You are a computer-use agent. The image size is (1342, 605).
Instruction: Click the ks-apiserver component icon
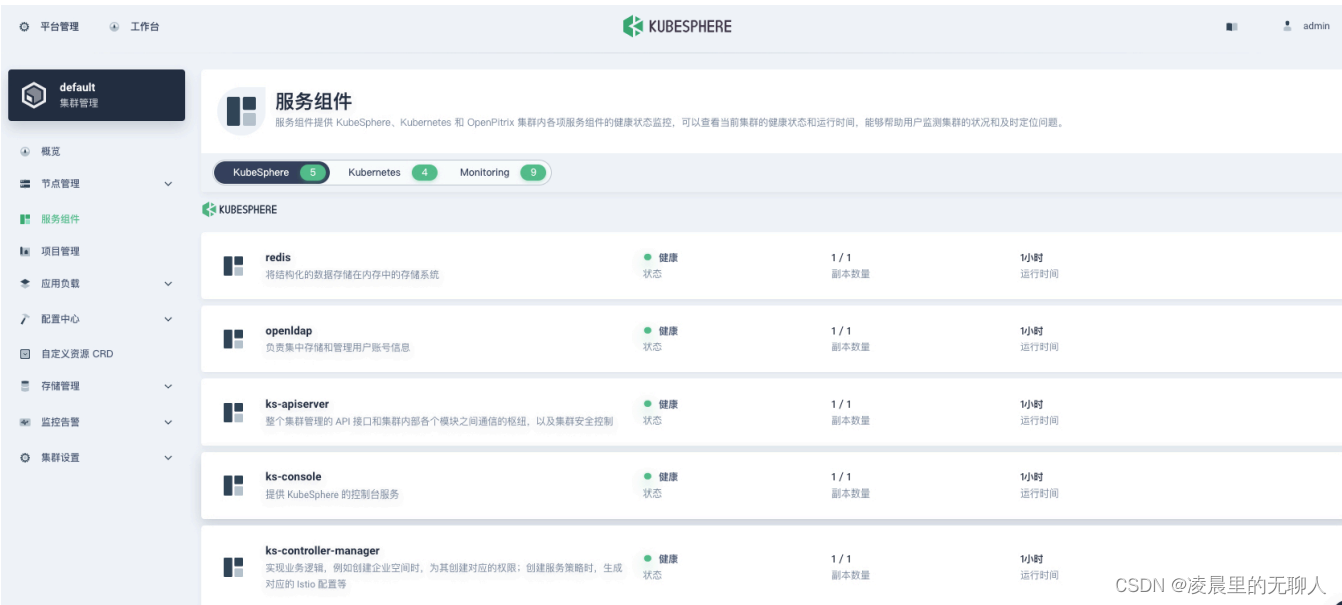[x=233, y=412]
